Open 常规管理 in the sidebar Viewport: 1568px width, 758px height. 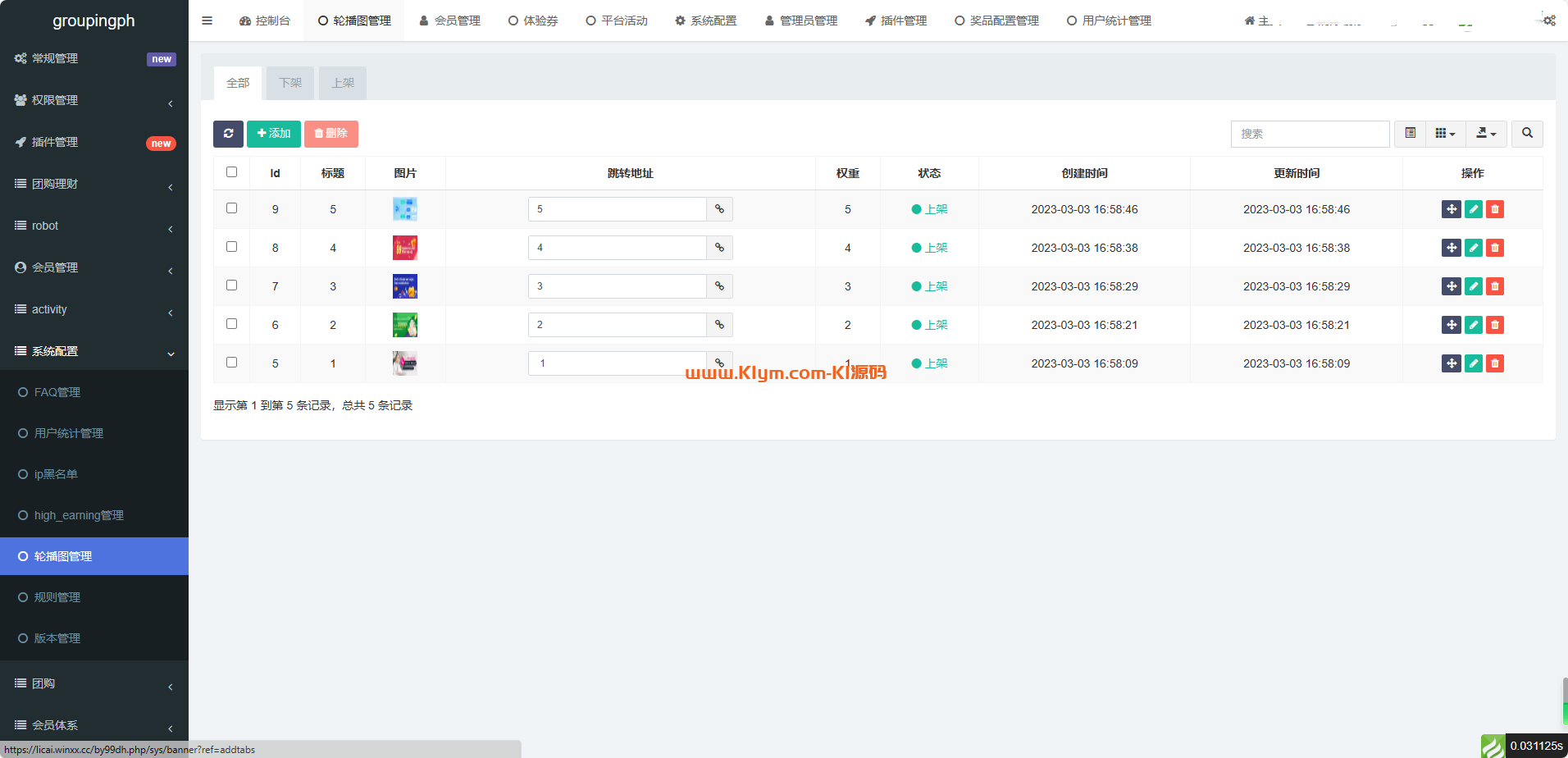pyautogui.click(x=94, y=58)
